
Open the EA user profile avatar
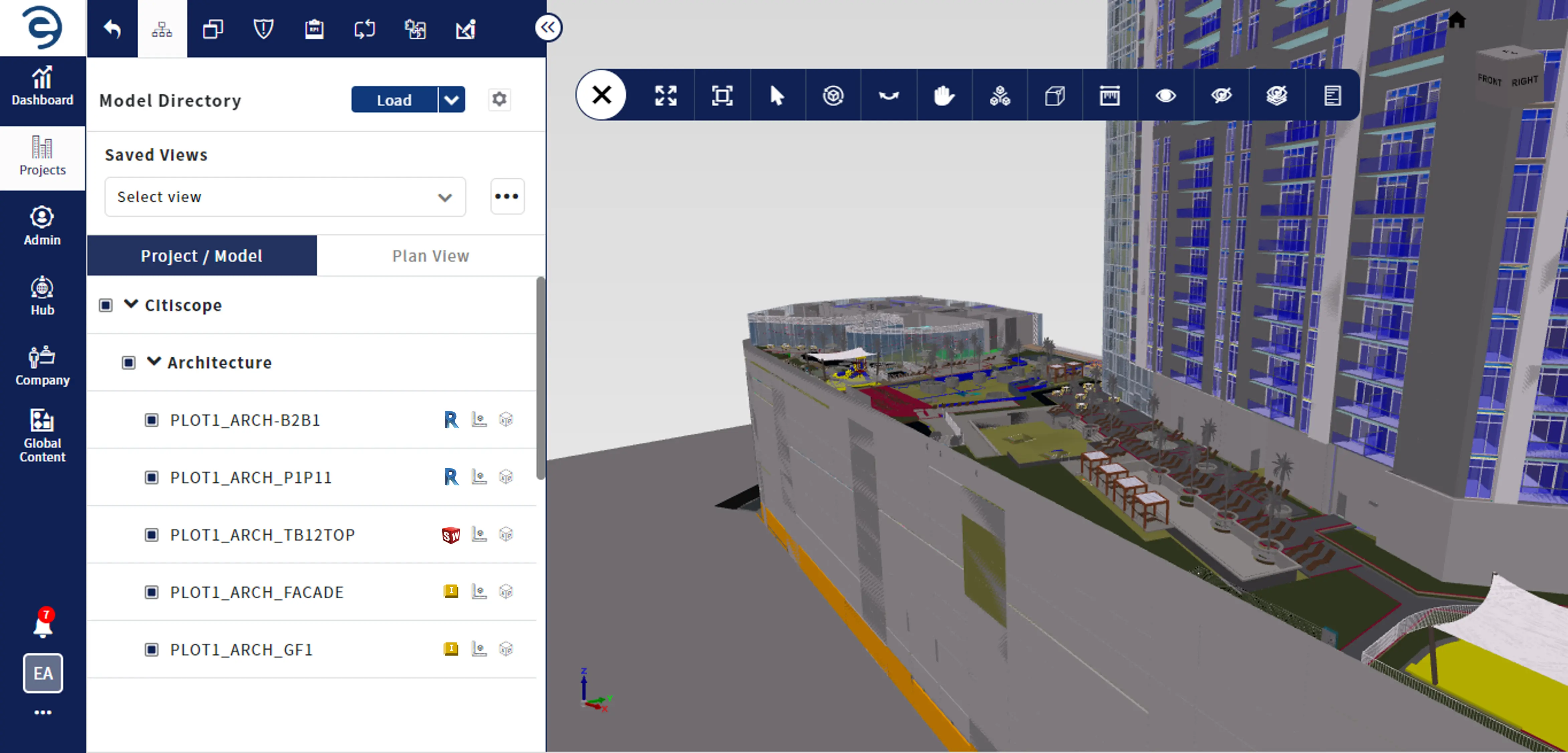click(x=43, y=673)
